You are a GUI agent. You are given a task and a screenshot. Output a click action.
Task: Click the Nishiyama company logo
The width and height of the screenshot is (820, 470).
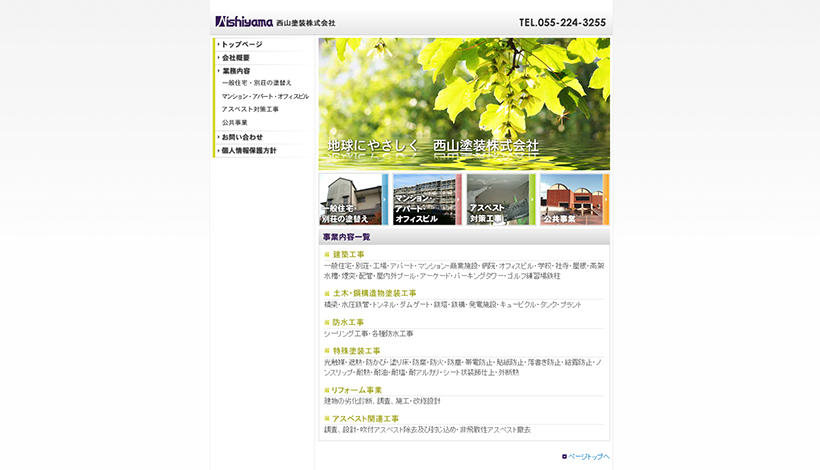[x=244, y=22]
